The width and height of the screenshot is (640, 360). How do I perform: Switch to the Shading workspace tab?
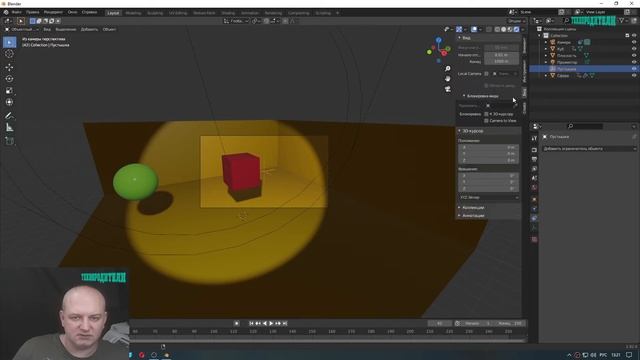point(228,13)
